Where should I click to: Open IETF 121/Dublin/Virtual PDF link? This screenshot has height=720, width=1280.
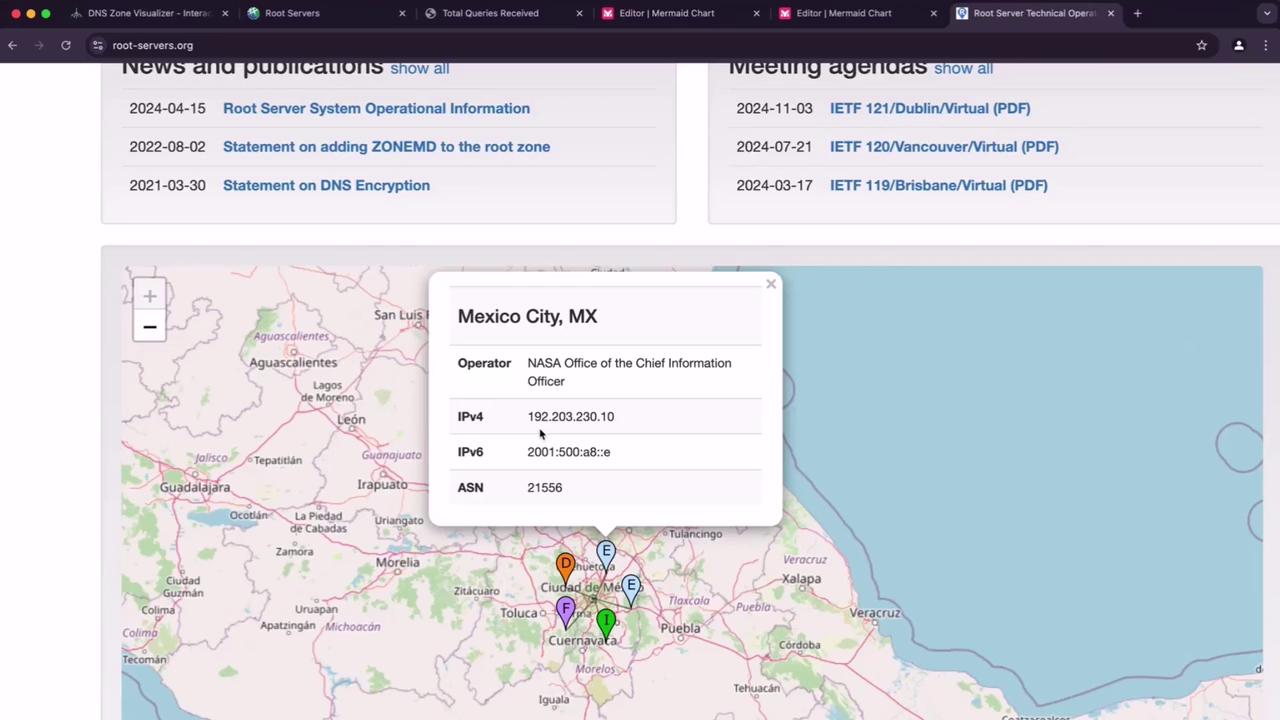click(x=929, y=108)
